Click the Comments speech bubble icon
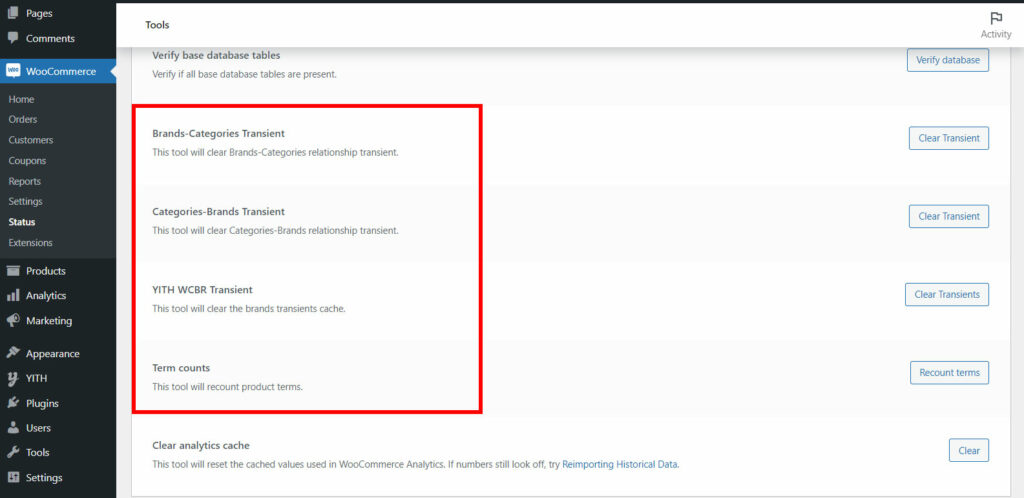This screenshot has width=1024, height=498. tap(13, 38)
